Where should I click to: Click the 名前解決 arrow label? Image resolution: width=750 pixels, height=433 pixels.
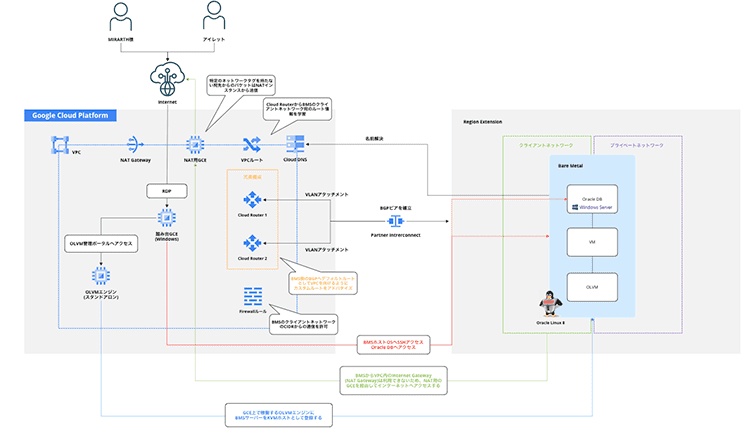pyautogui.click(x=374, y=139)
